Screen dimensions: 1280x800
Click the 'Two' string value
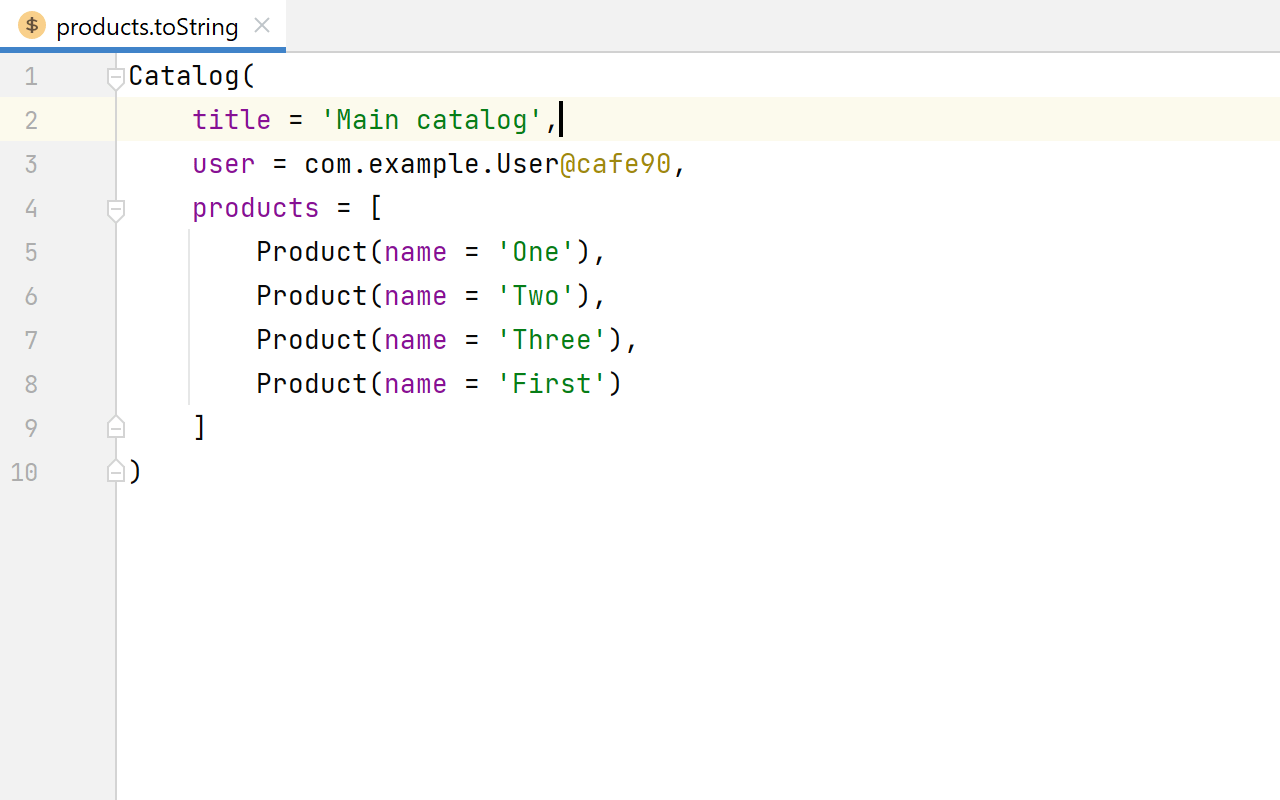coord(536,296)
